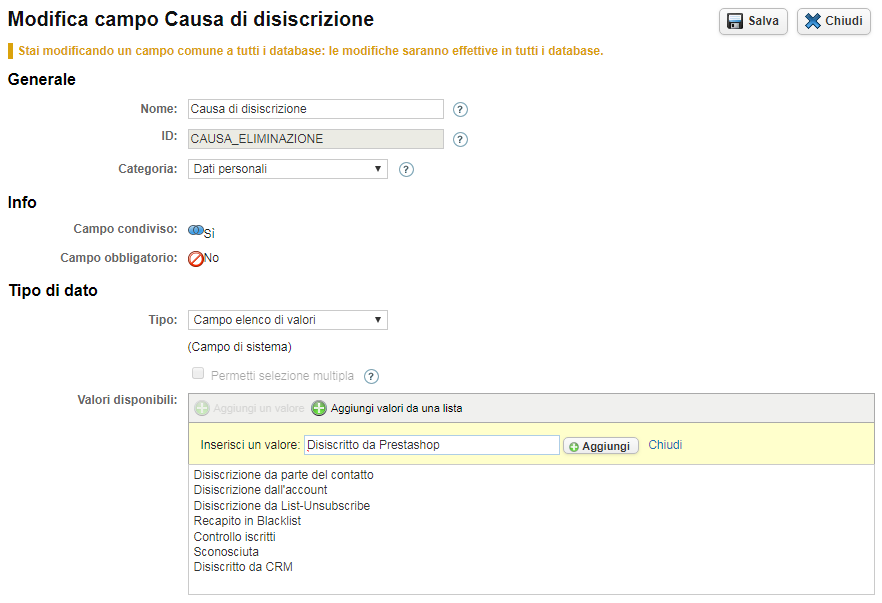Image resolution: width=882 pixels, height=603 pixels.
Task: Select Recapito in Blacklist from the list
Action: pyautogui.click(x=247, y=521)
